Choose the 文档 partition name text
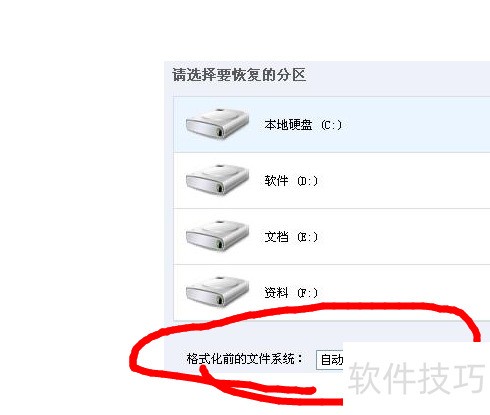This screenshot has width=490, height=415. tap(276, 237)
